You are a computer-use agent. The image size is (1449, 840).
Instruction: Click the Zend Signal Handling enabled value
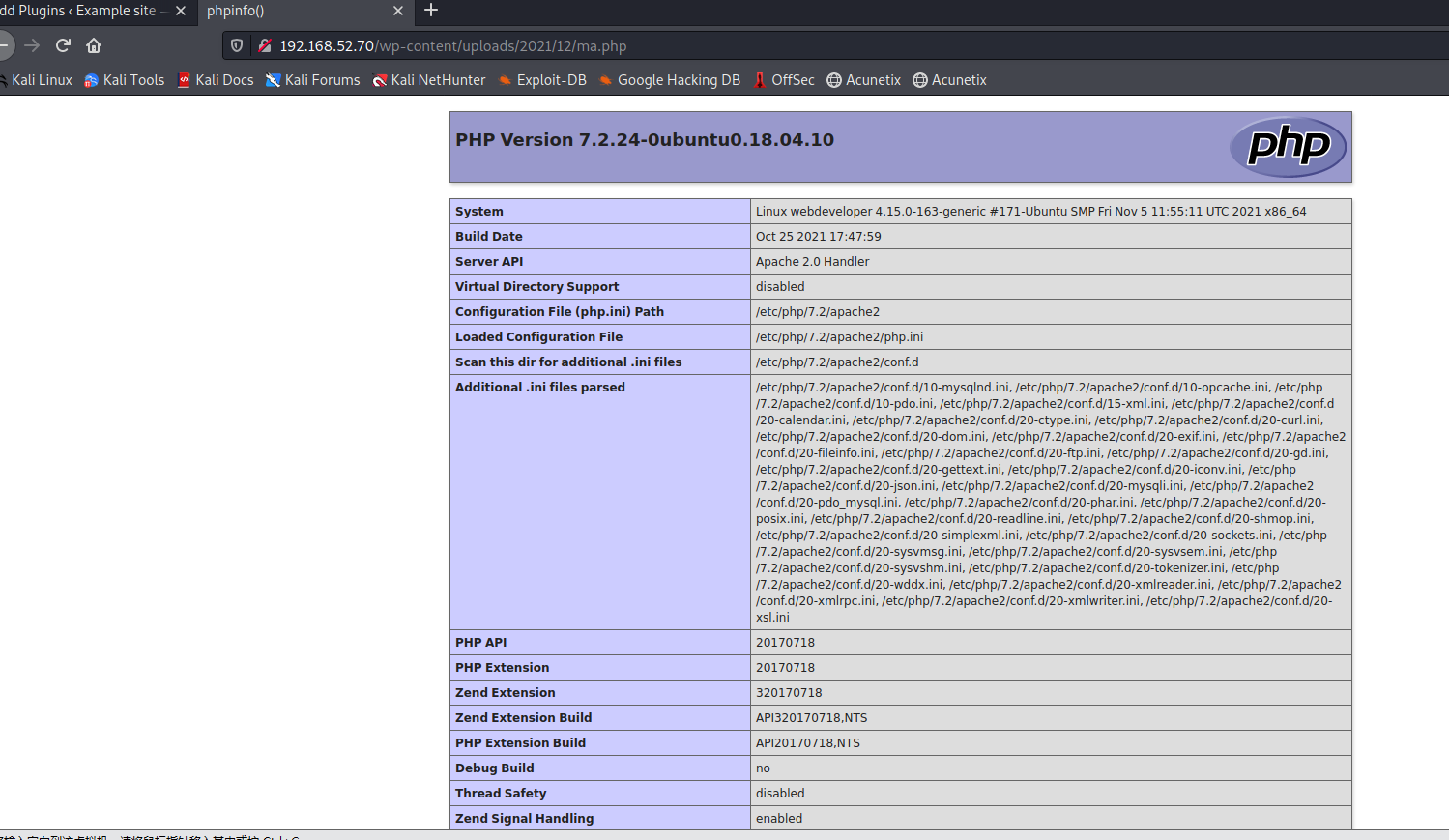tap(779, 819)
